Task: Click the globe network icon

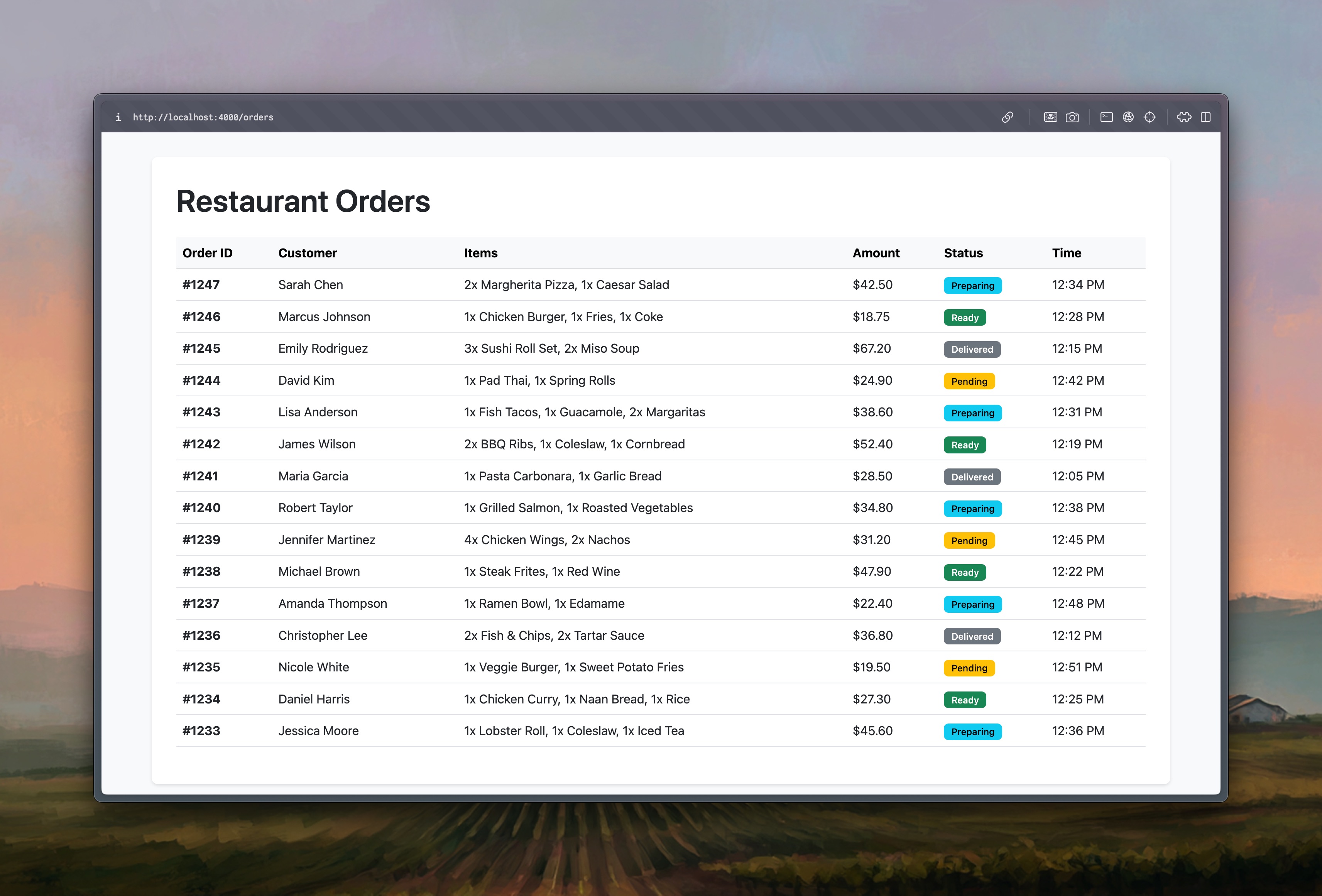Action: coord(1129,117)
